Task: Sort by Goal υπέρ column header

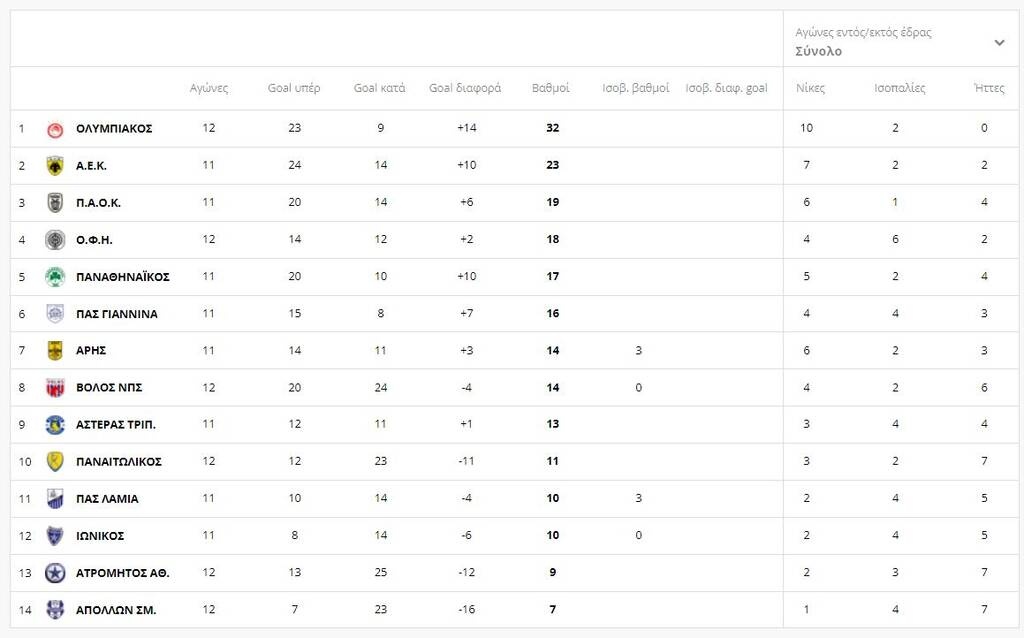Action: pos(294,88)
